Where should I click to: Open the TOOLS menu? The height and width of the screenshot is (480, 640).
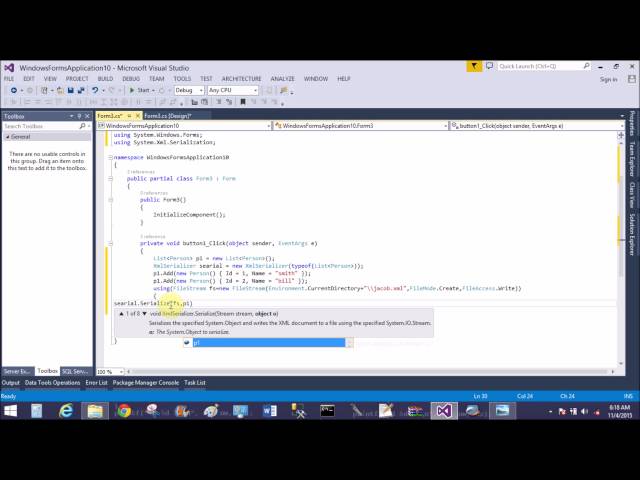click(x=182, y=79)
